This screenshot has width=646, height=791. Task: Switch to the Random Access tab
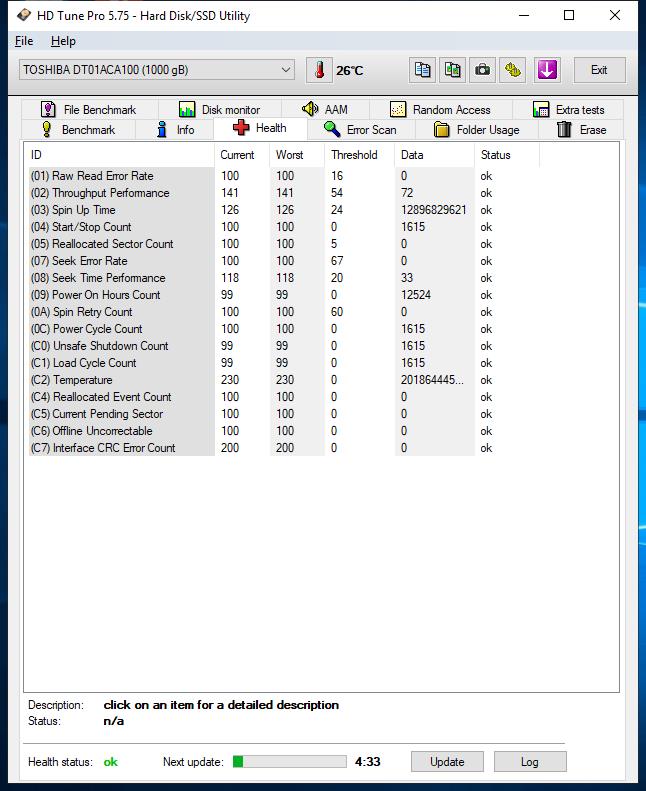coord(441,109)
